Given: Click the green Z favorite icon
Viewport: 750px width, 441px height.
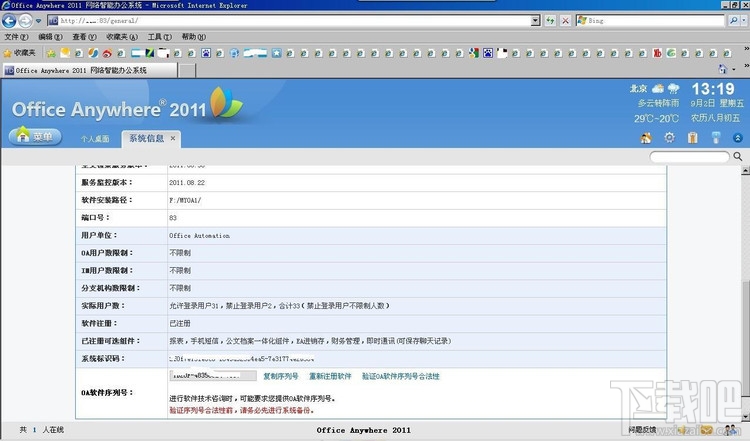Looking at the screenshot, I should coord(150,53).
